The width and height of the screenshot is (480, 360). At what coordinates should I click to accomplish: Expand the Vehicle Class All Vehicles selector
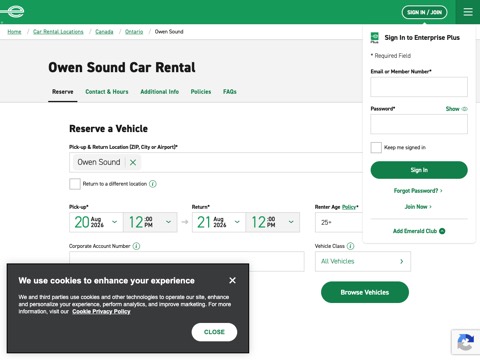(x=363, y=261)
